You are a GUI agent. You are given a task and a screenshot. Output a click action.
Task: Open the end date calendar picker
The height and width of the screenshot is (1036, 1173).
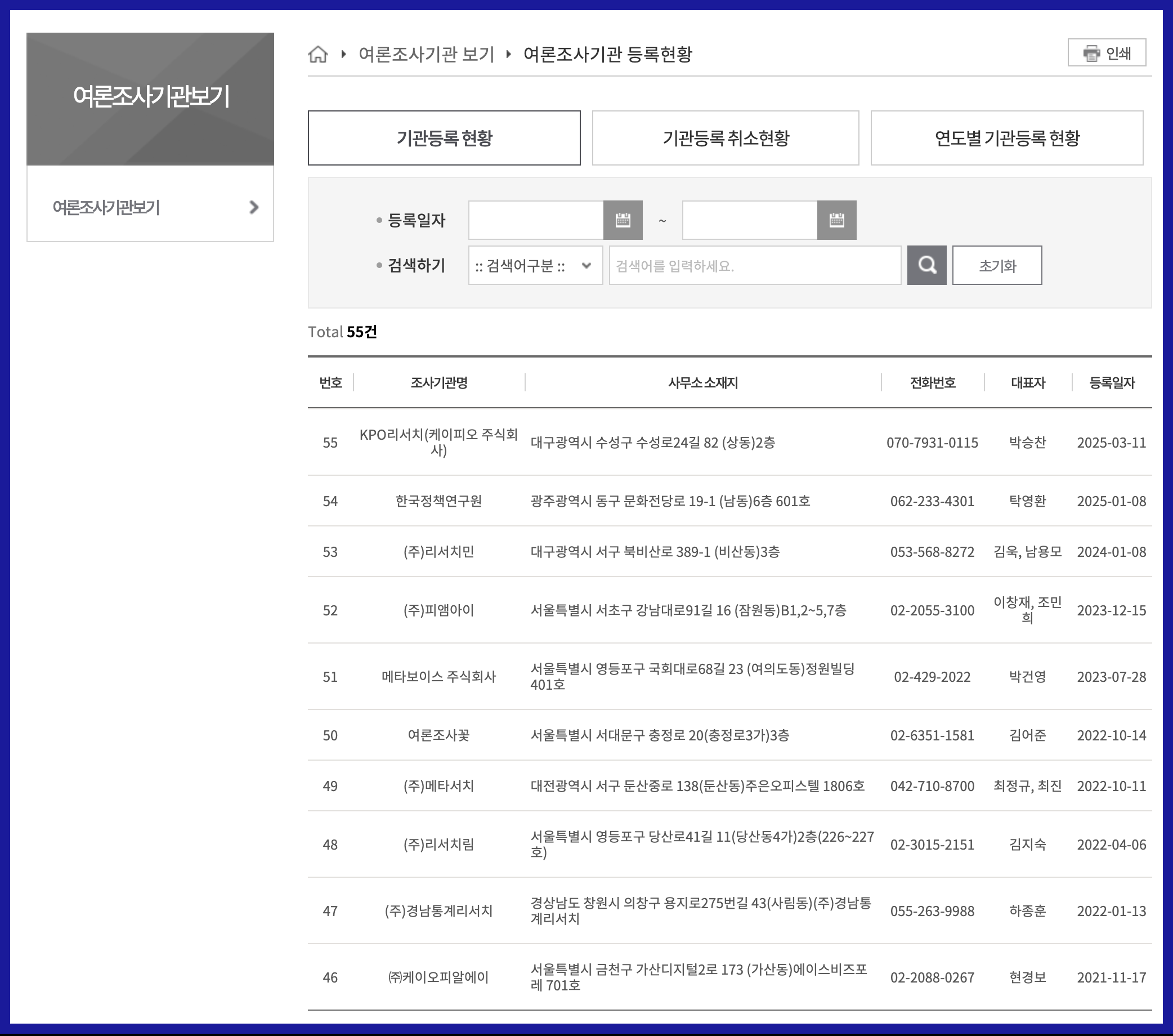(x=836, y=220)
